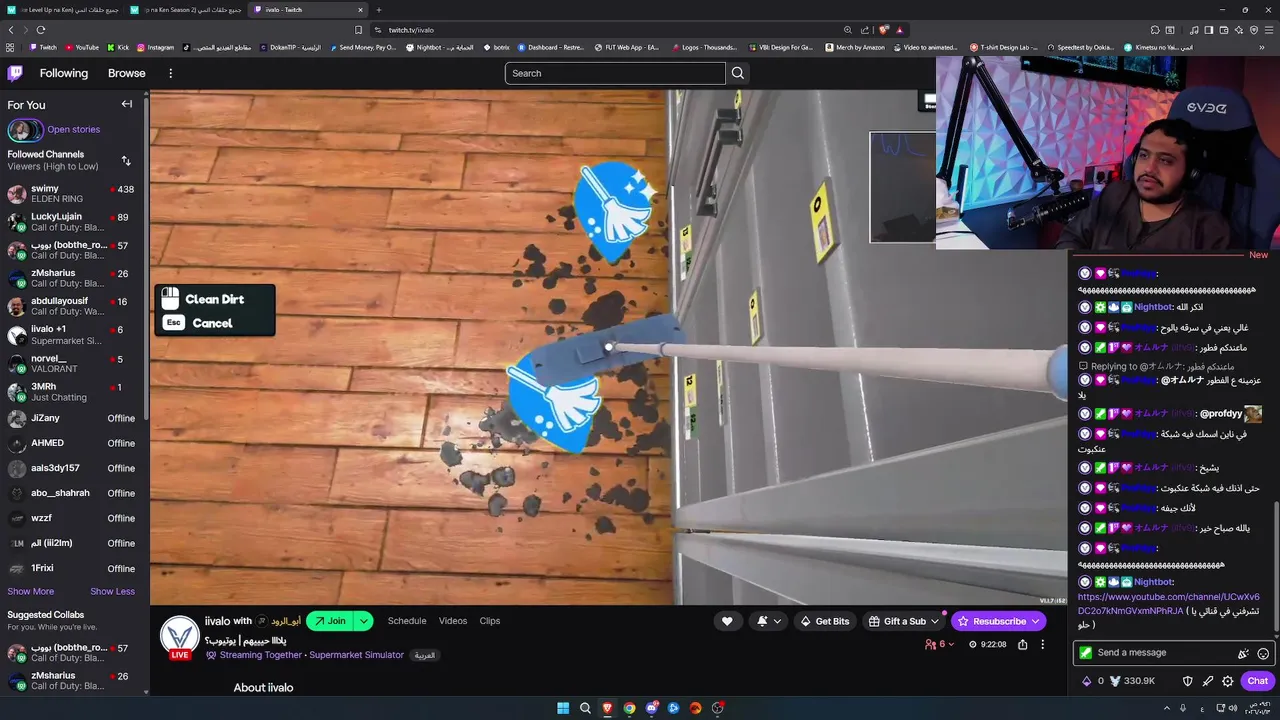Toggle taskbar microphone icon
Image resolution: width=1280 pixels, height=720 pixels.
[x=1183, y=708]
